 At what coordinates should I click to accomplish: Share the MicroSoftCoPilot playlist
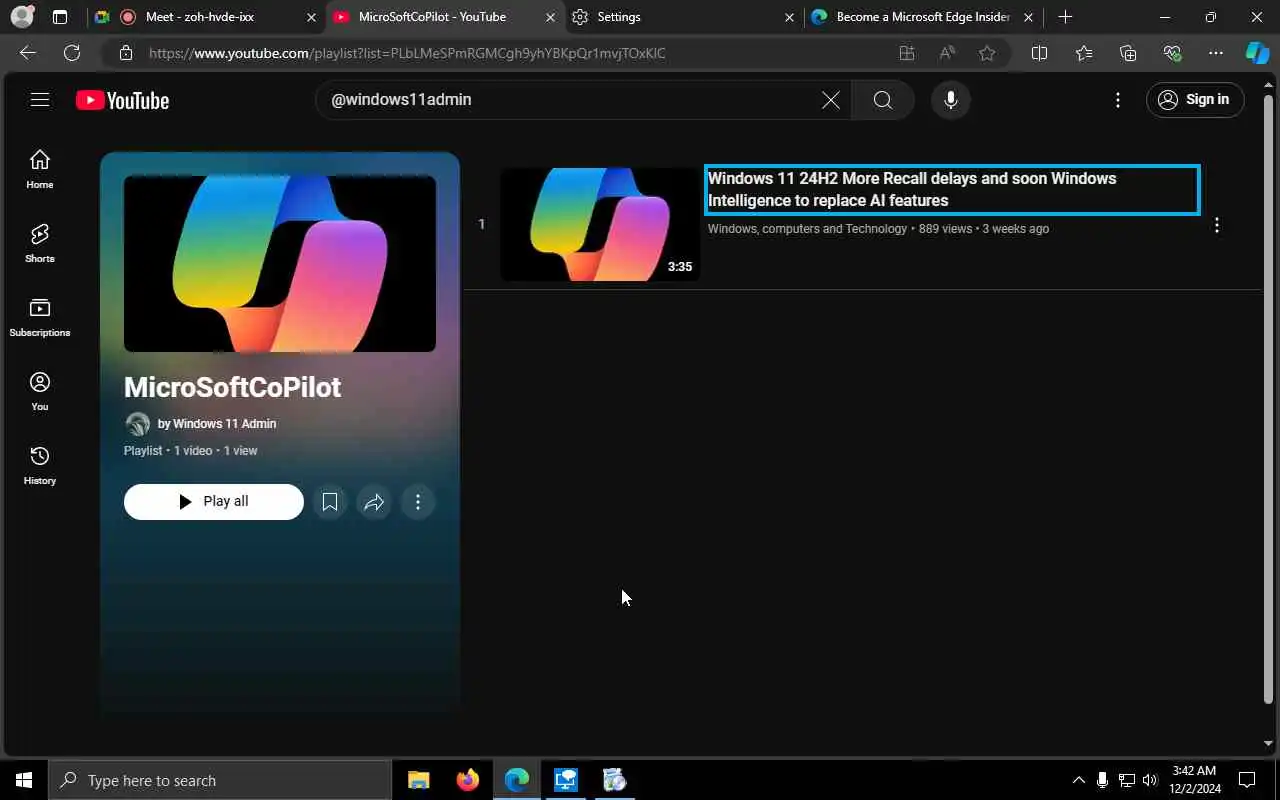tap(374, 502)
